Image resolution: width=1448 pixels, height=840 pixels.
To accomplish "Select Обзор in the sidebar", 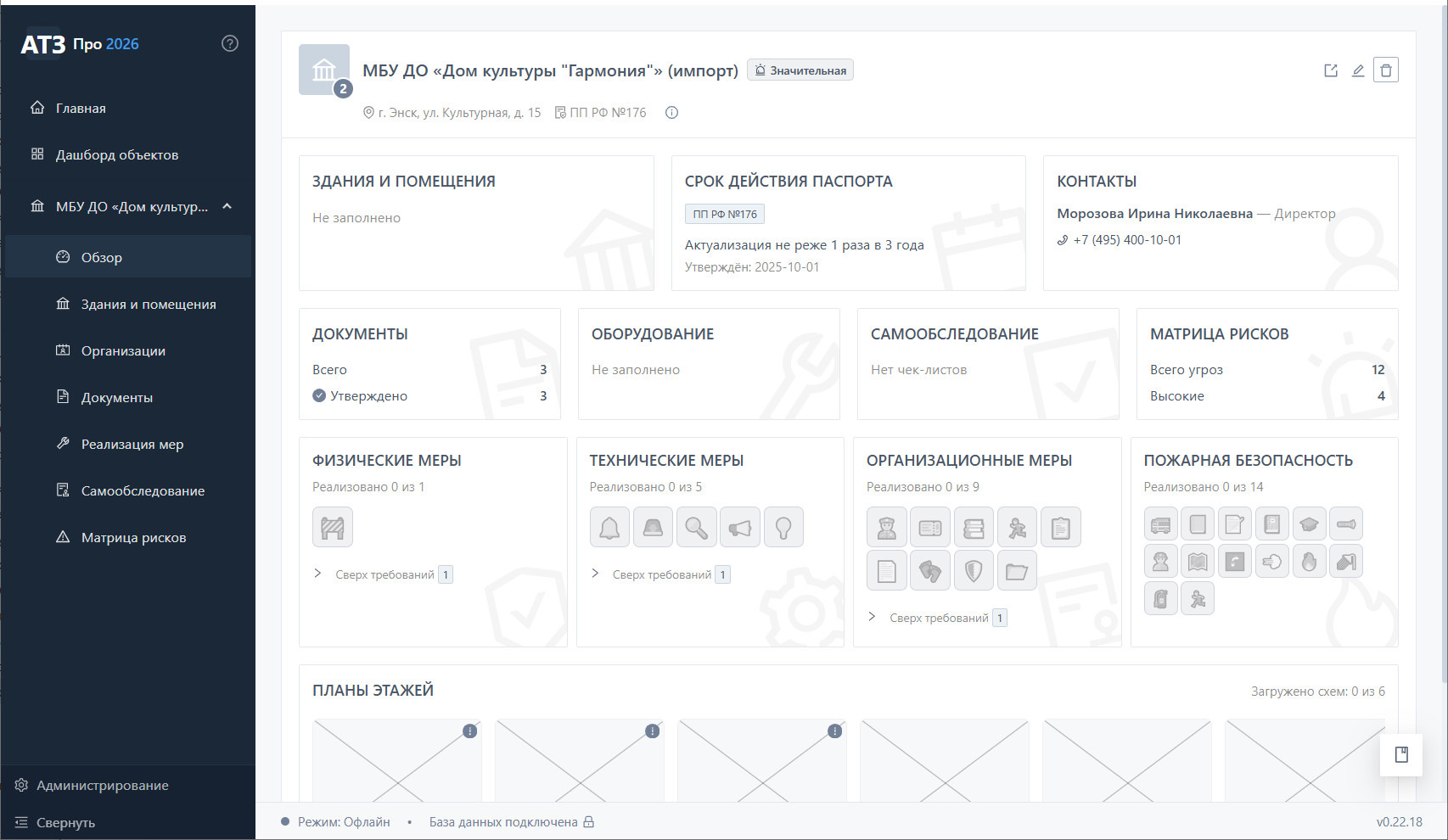I will [127, 257].
